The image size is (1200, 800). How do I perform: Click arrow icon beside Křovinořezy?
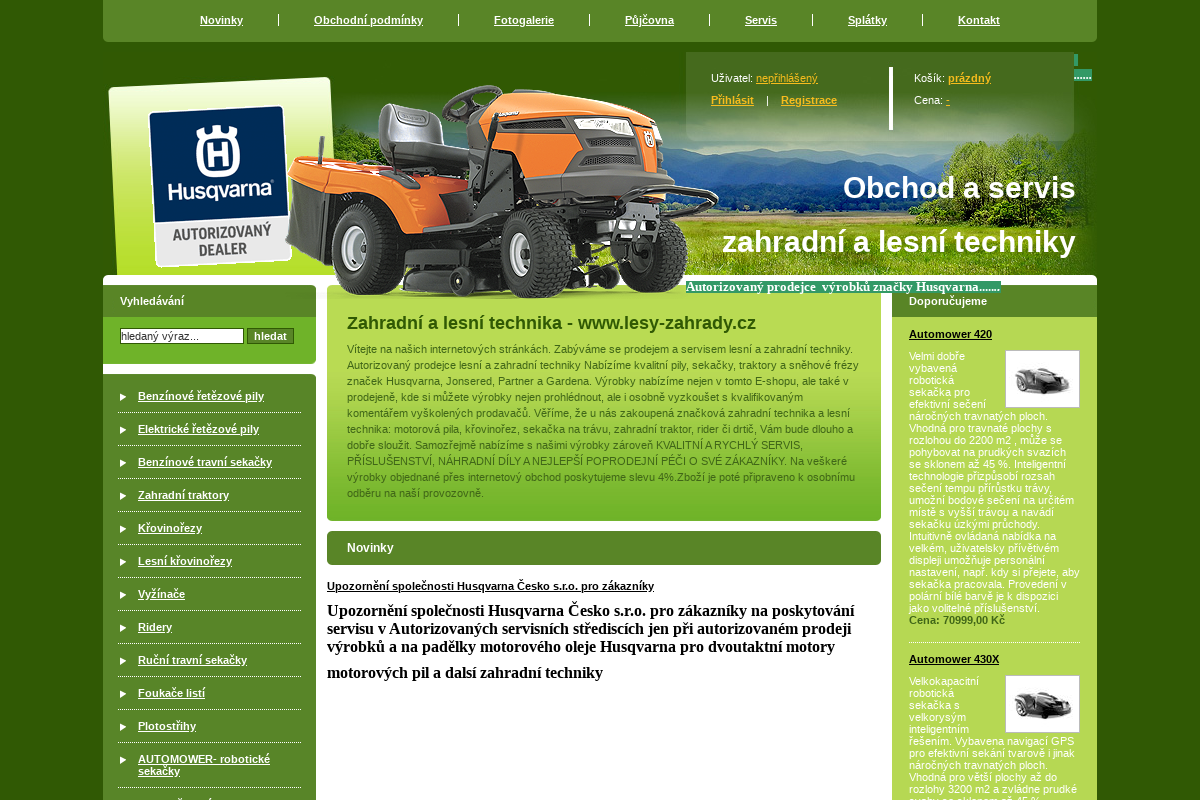click(x=123, y=529)
